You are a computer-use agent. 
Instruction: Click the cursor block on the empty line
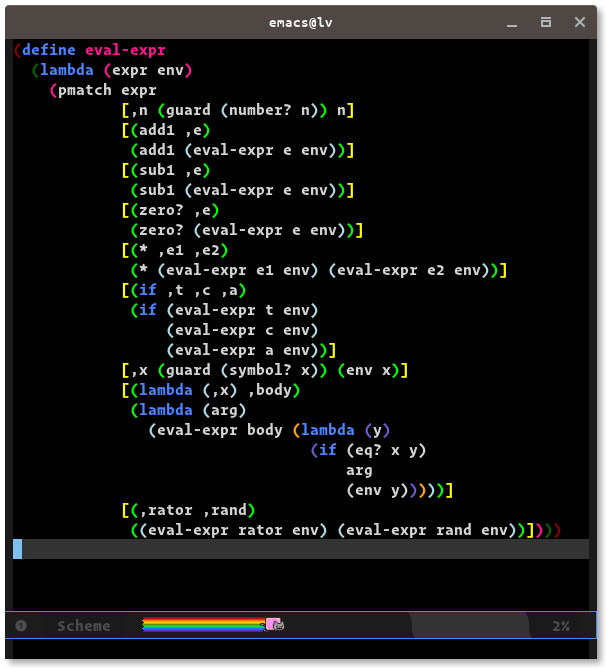tap(17, 549)
